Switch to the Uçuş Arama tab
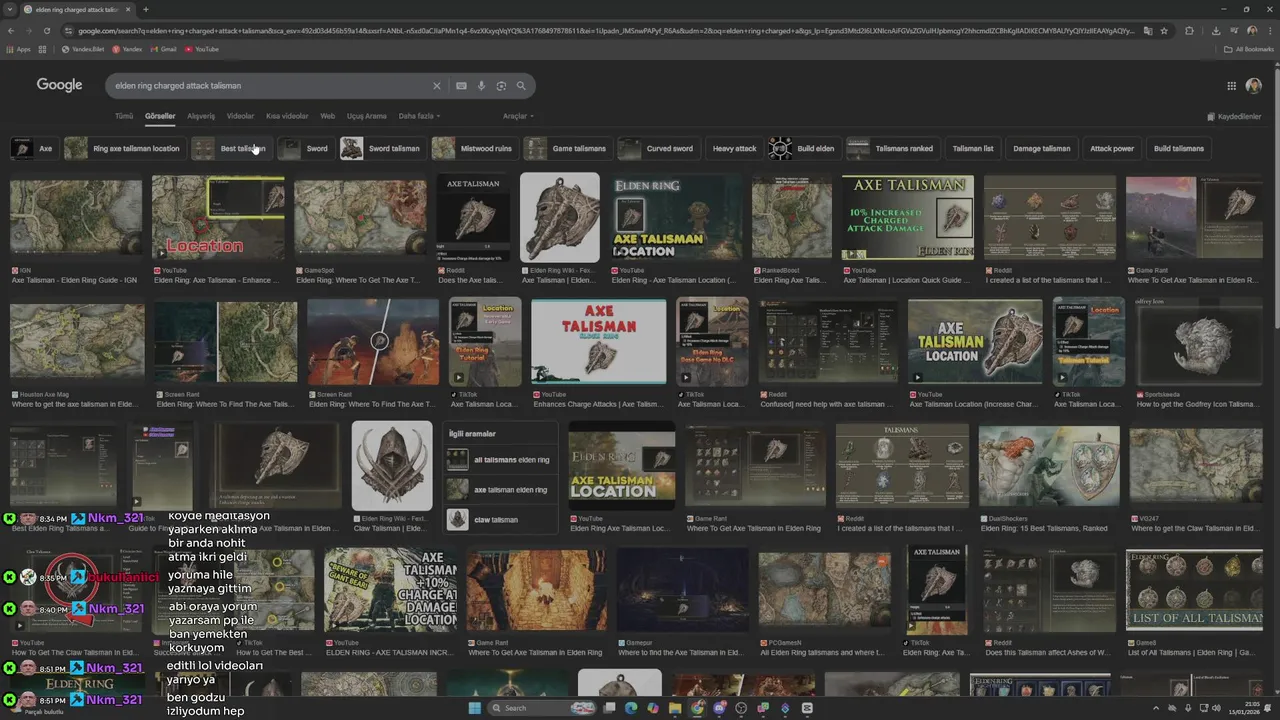Screen dimensions: 1280x720 click(x=366, y=116)
